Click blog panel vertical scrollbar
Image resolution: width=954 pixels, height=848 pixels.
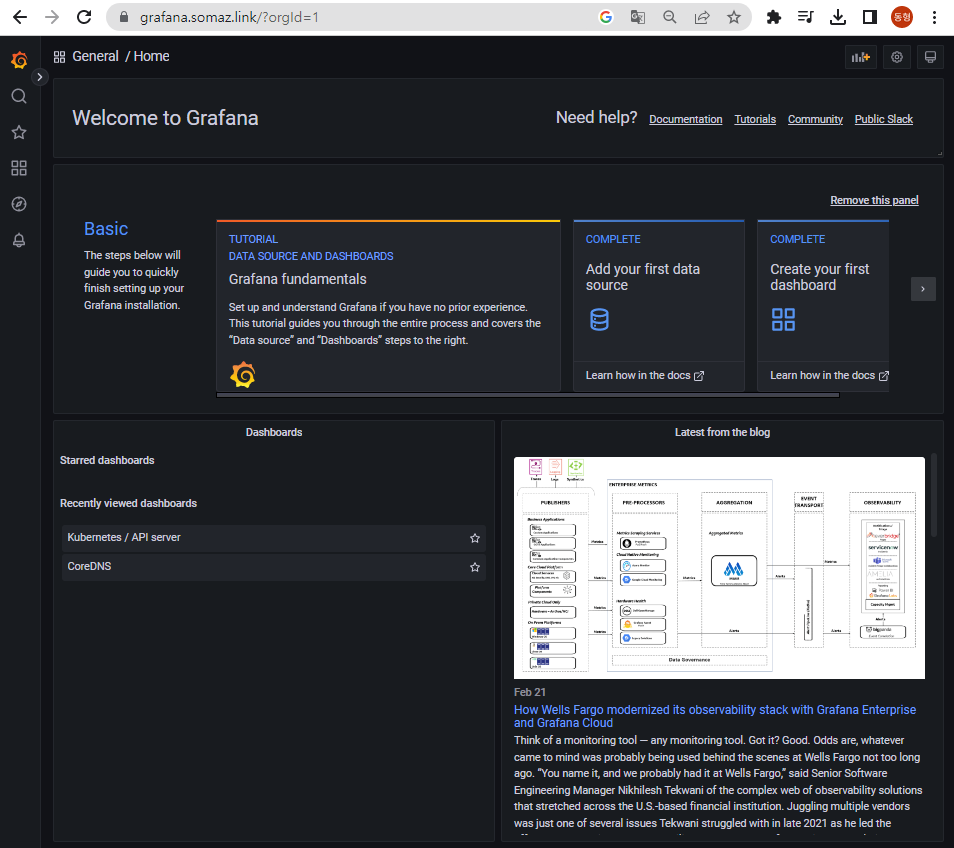pos(934,495)
